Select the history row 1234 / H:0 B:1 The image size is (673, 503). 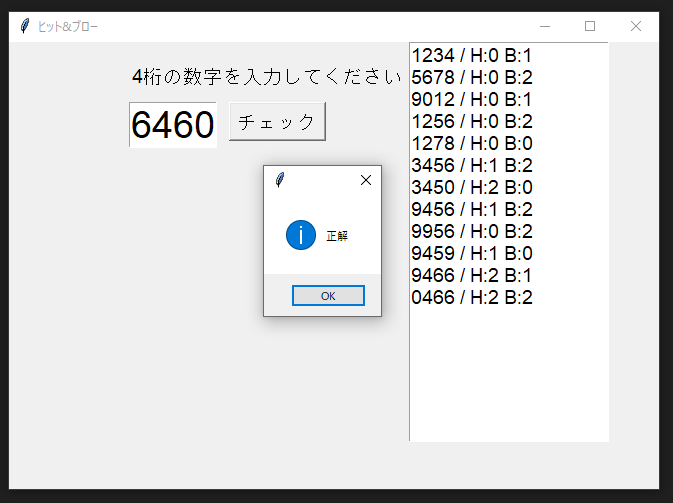click(x=471, y=55)
